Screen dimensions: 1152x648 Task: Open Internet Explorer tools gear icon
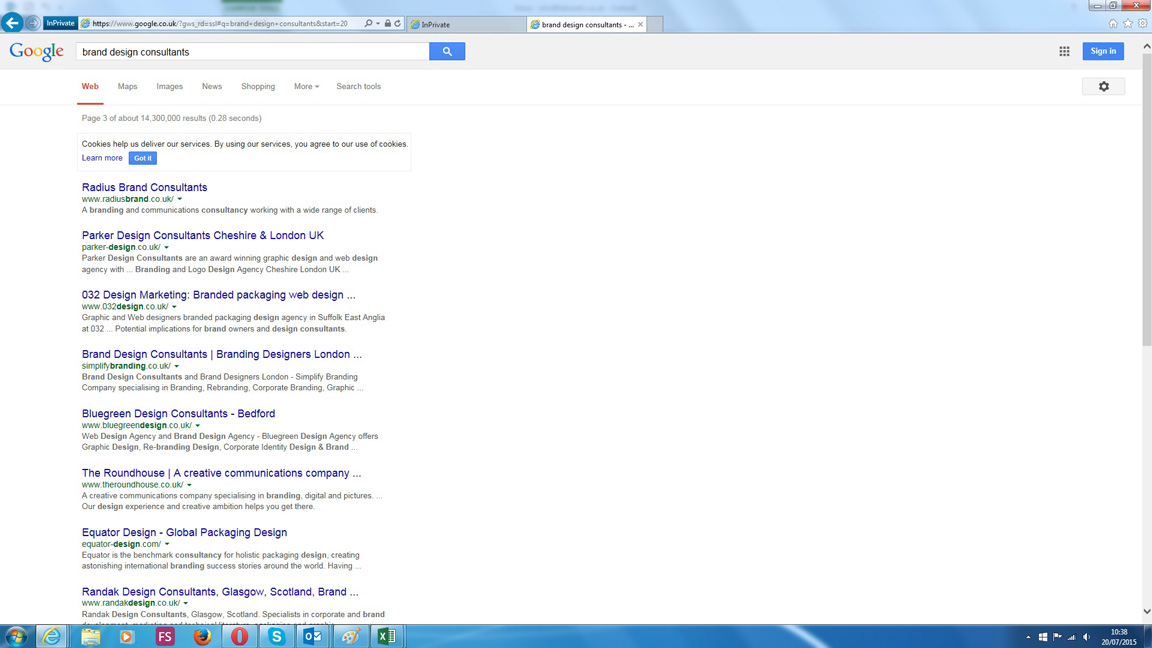click(x=1143, y=23)
